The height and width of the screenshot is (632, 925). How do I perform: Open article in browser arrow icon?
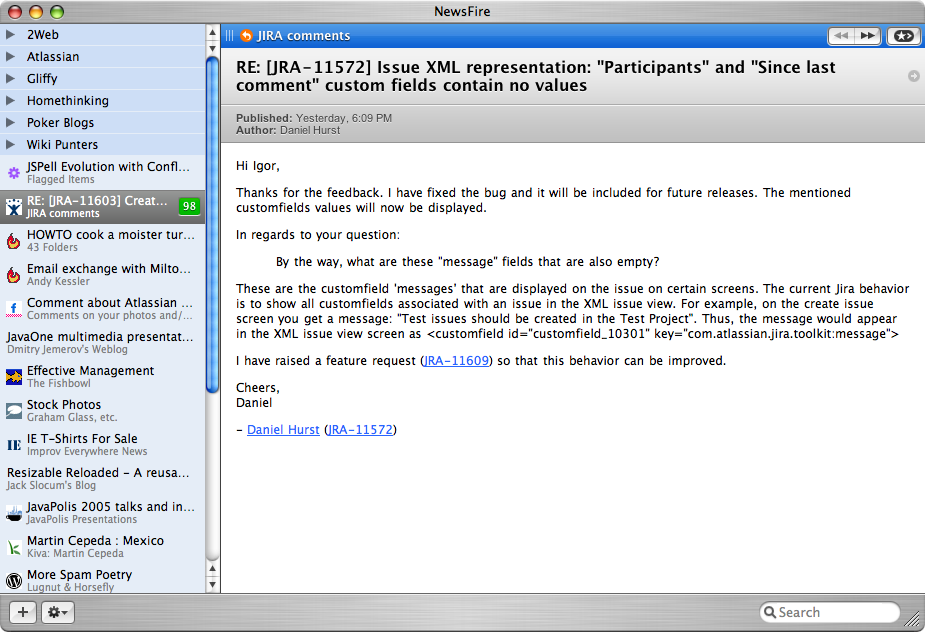point(913,76)
